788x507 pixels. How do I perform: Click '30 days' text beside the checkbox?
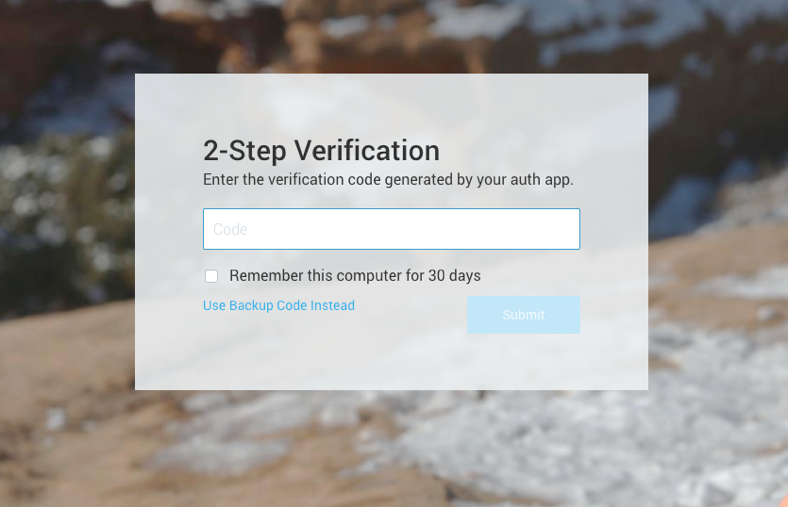[x=454, y=275]
